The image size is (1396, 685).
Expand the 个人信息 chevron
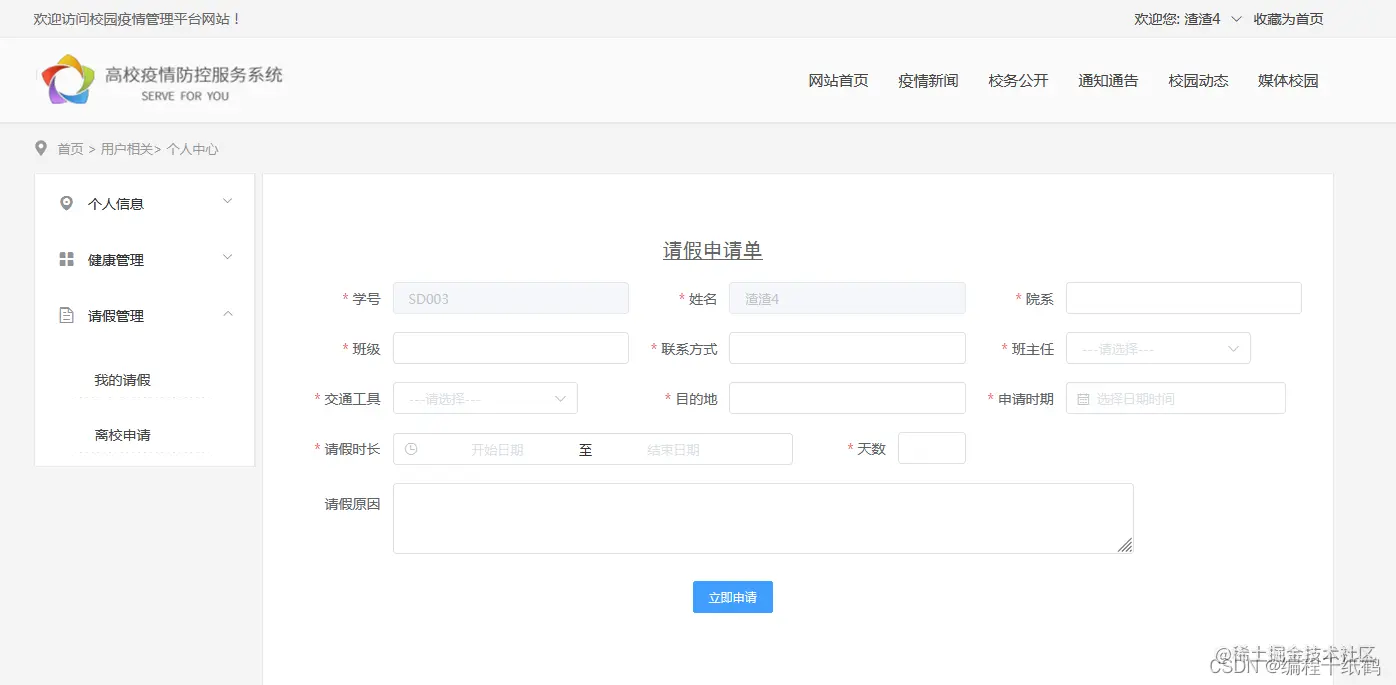pos(227,201)
